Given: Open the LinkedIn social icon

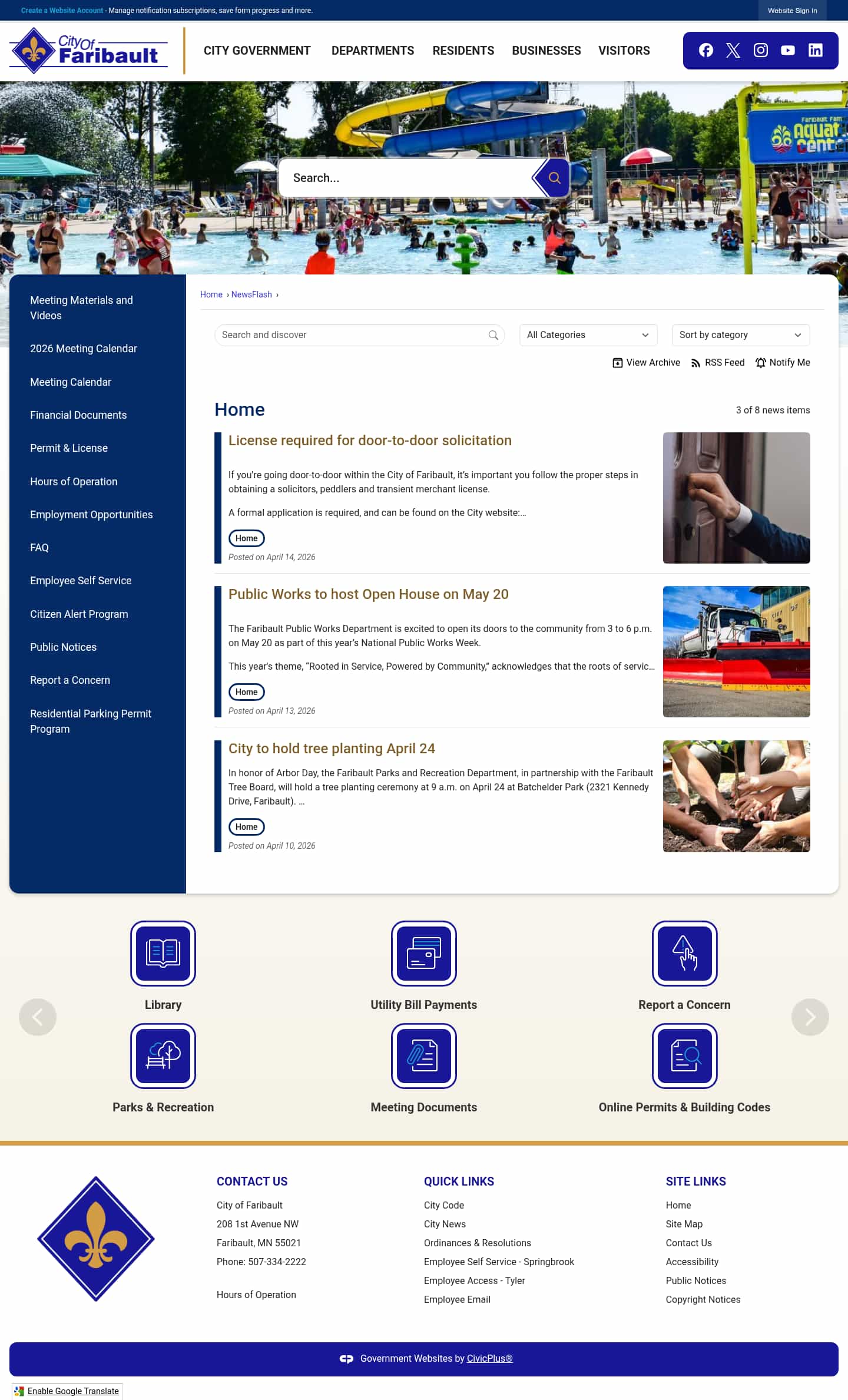Looking at the screenshot, I should pos(816,51).
